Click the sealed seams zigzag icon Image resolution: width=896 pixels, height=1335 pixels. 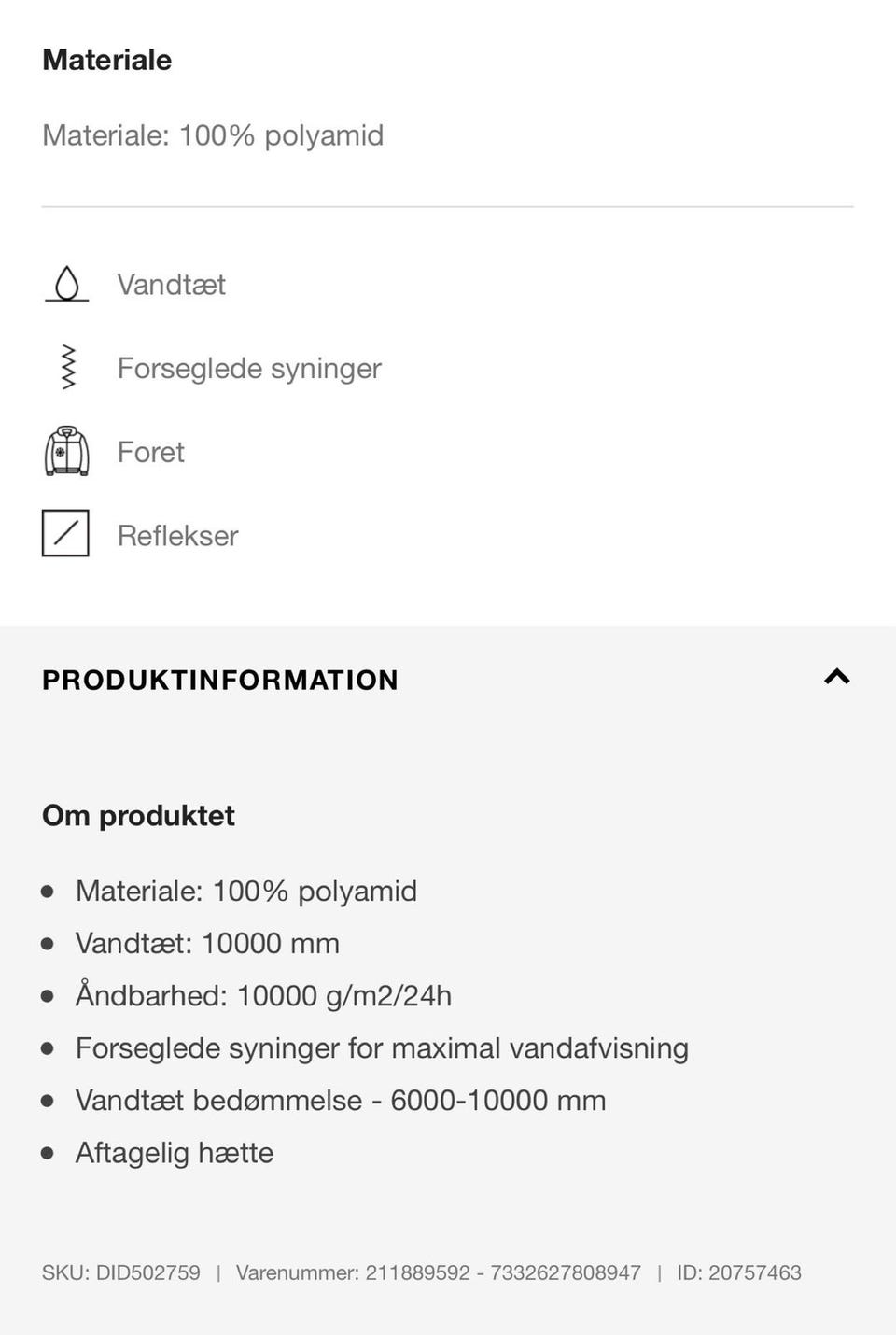66,368
